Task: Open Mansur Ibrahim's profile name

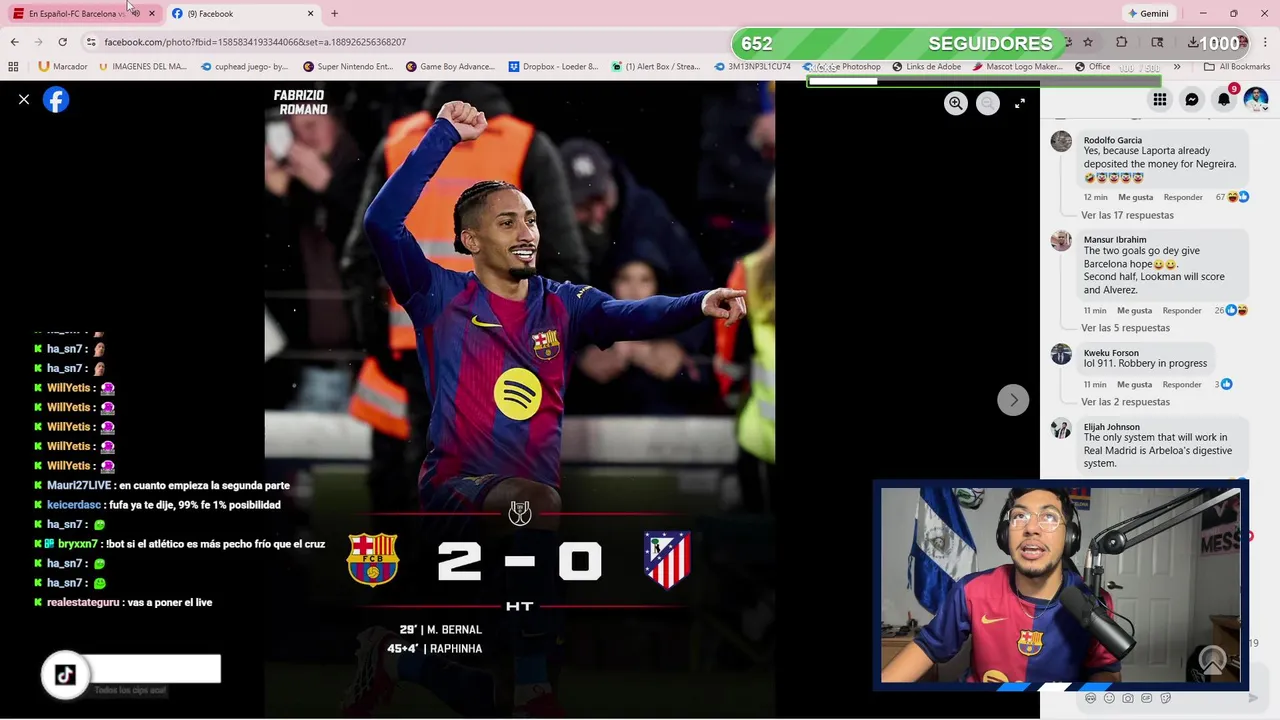Action: coord(1115,240)
